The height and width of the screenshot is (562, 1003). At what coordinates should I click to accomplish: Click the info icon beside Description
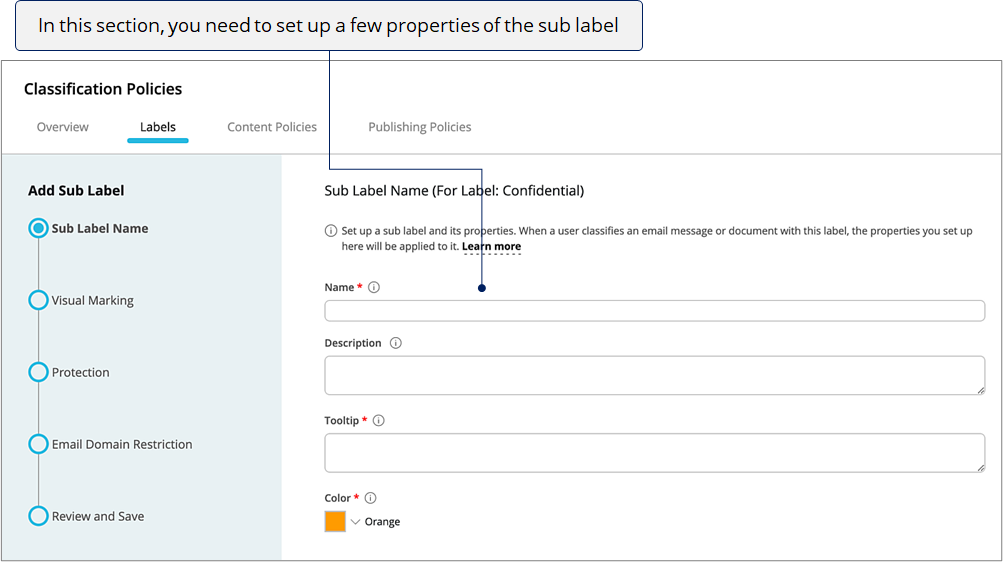(396, 343)
